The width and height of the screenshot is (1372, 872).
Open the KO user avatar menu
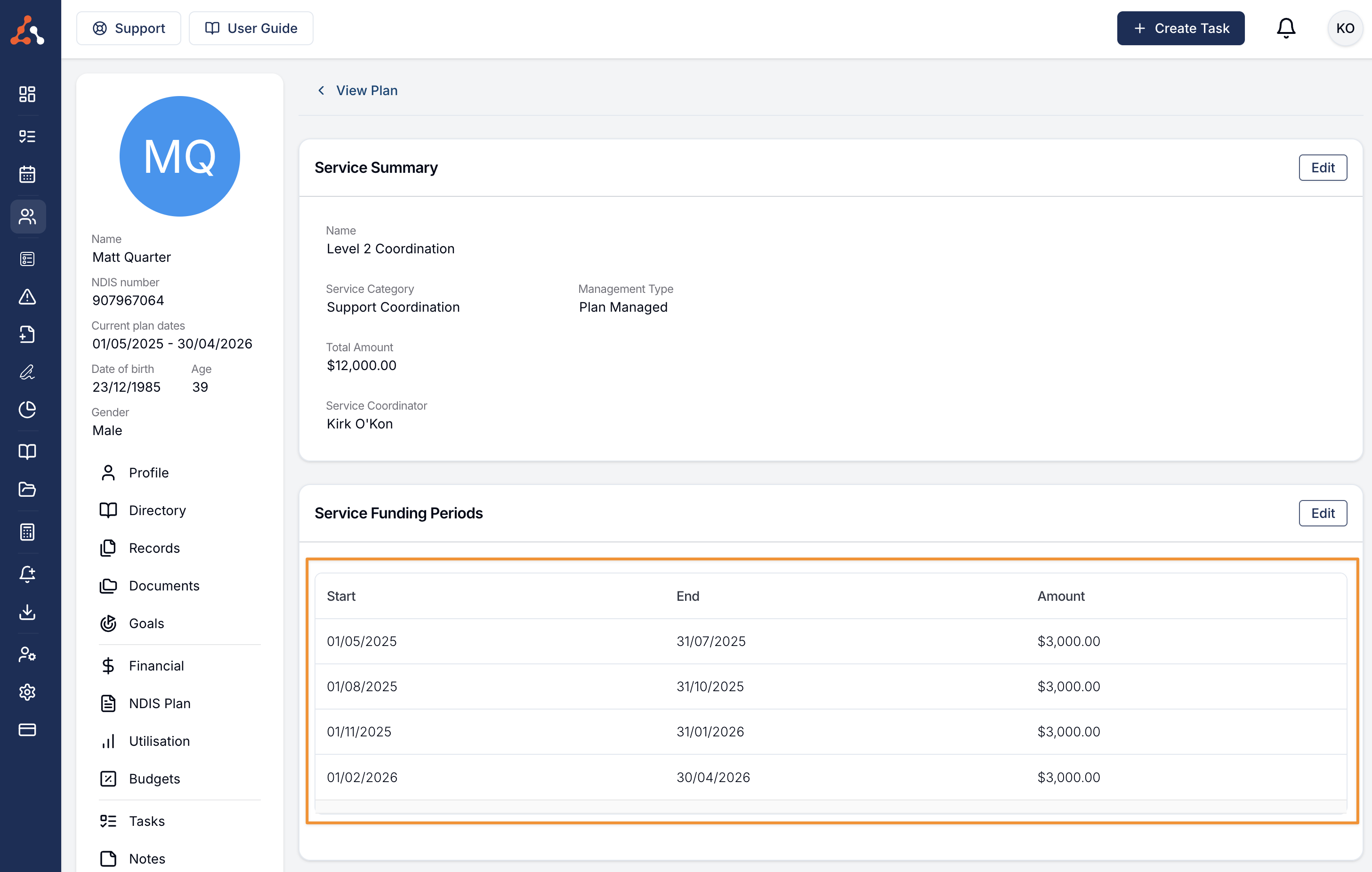tap(1345, 29)
